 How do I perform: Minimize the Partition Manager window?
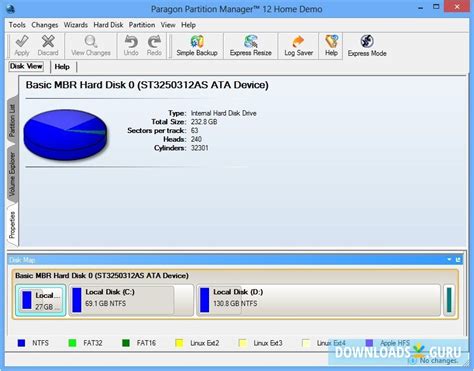[x=420, y=7]
